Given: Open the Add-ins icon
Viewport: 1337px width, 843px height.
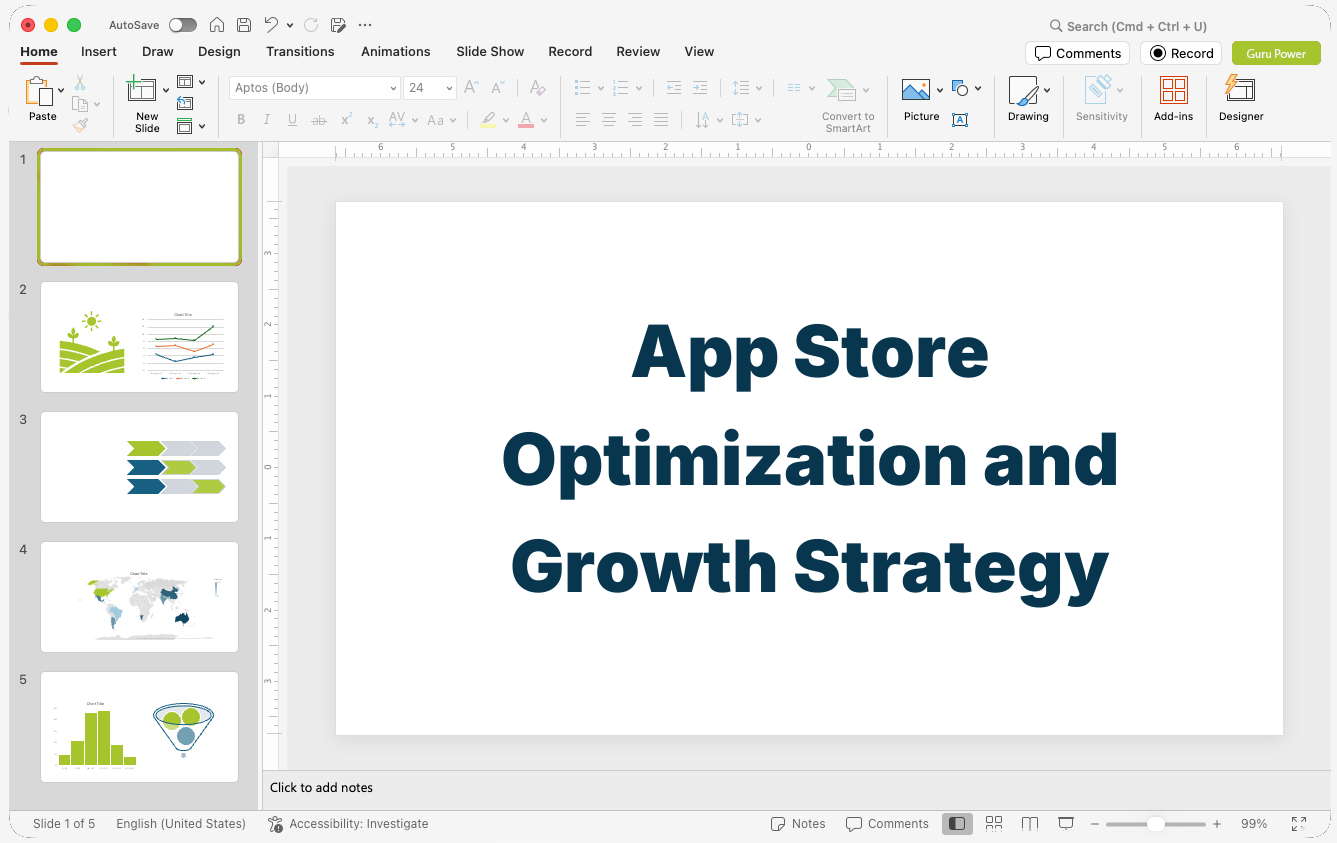Looking at the screenshot, I should (1173, 91).
